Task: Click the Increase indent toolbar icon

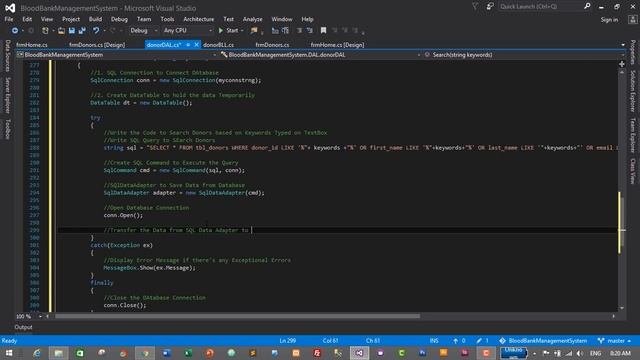Action: pyautogui.click(x=309, y=31)
